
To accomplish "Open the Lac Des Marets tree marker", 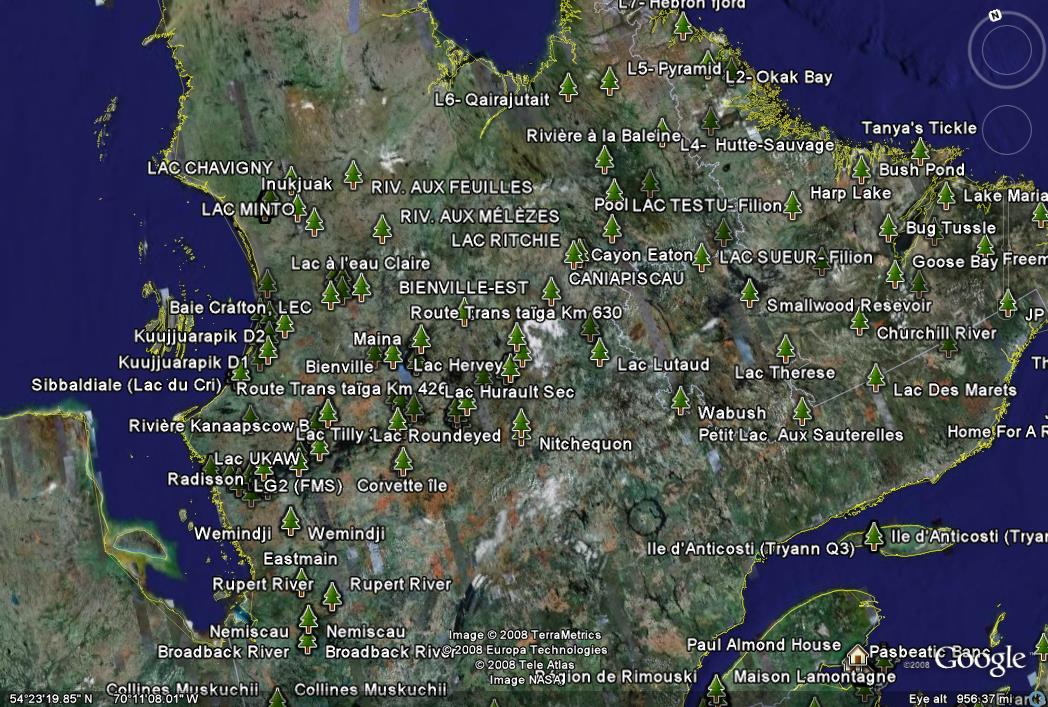I will (x=876, y=378).
